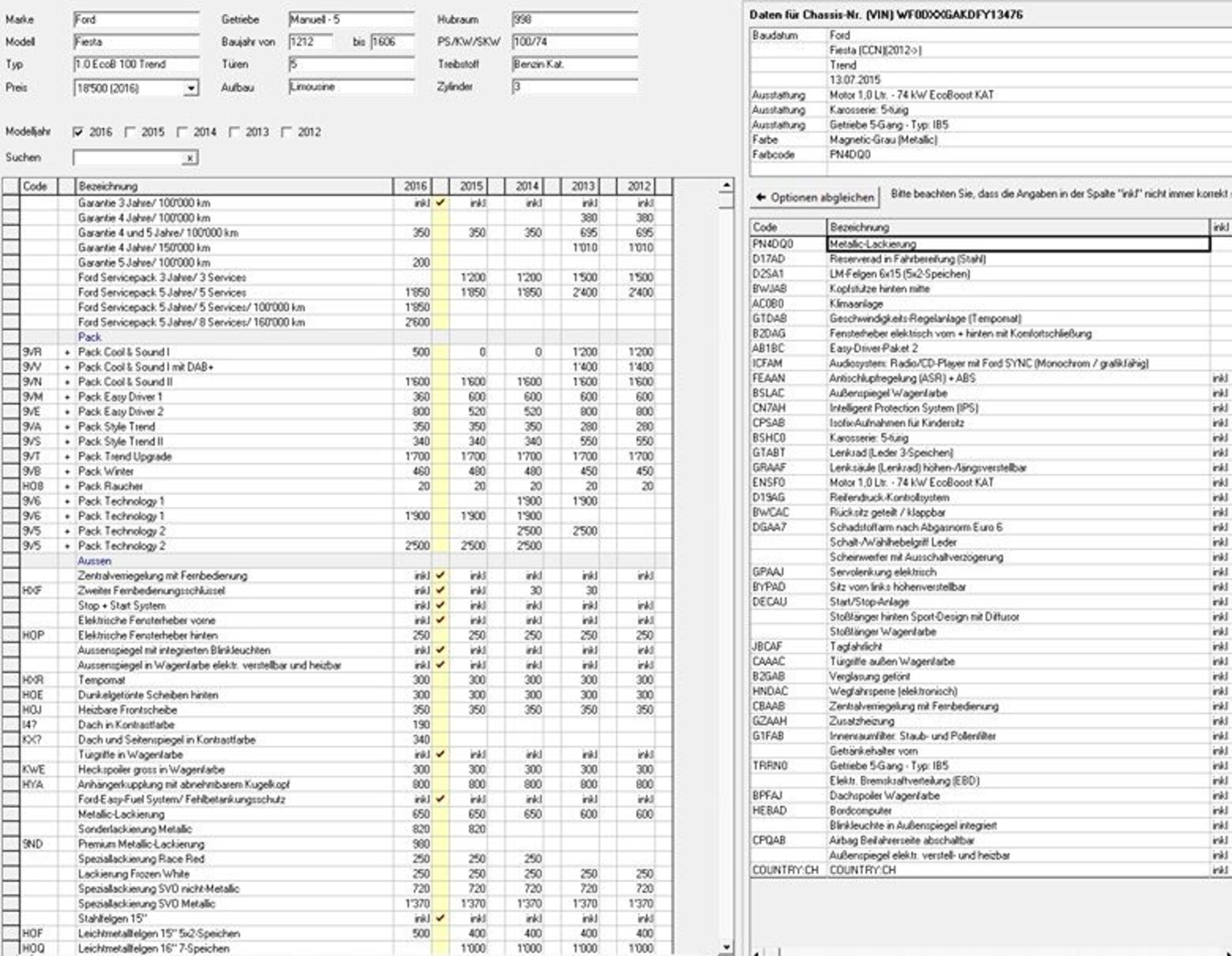Image resolution: width=1232 pixels, height=956 pixels.
Task: Check the Modelljahr 2015 checkbox
Action: [x=130, y=132]
